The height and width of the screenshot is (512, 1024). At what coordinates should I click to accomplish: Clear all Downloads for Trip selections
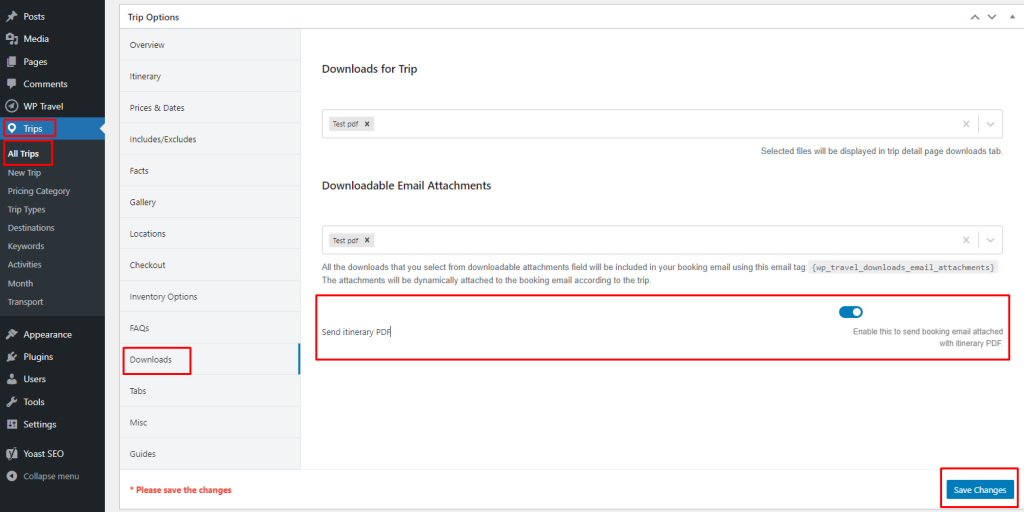click(x=966, y=124)
